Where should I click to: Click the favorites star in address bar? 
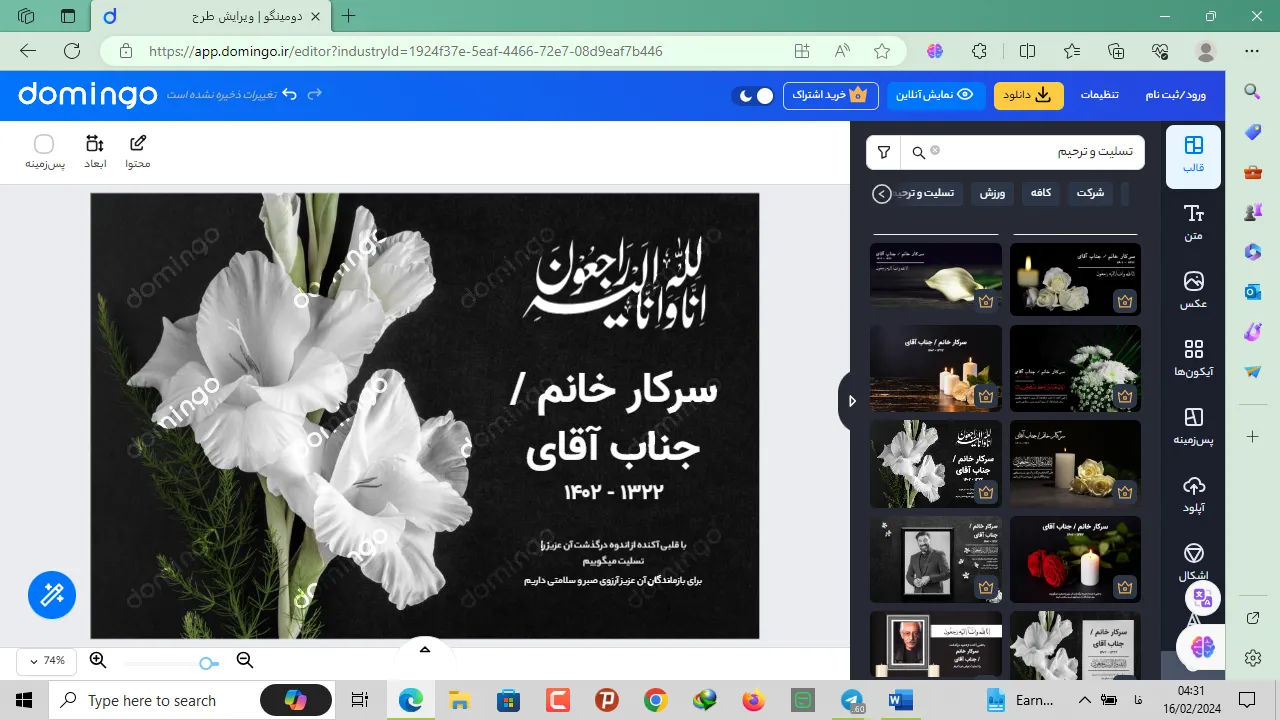[881, 51]
